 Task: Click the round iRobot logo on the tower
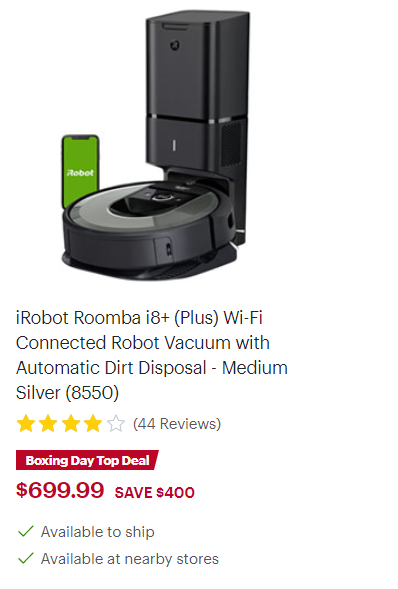tap(175, 45)
